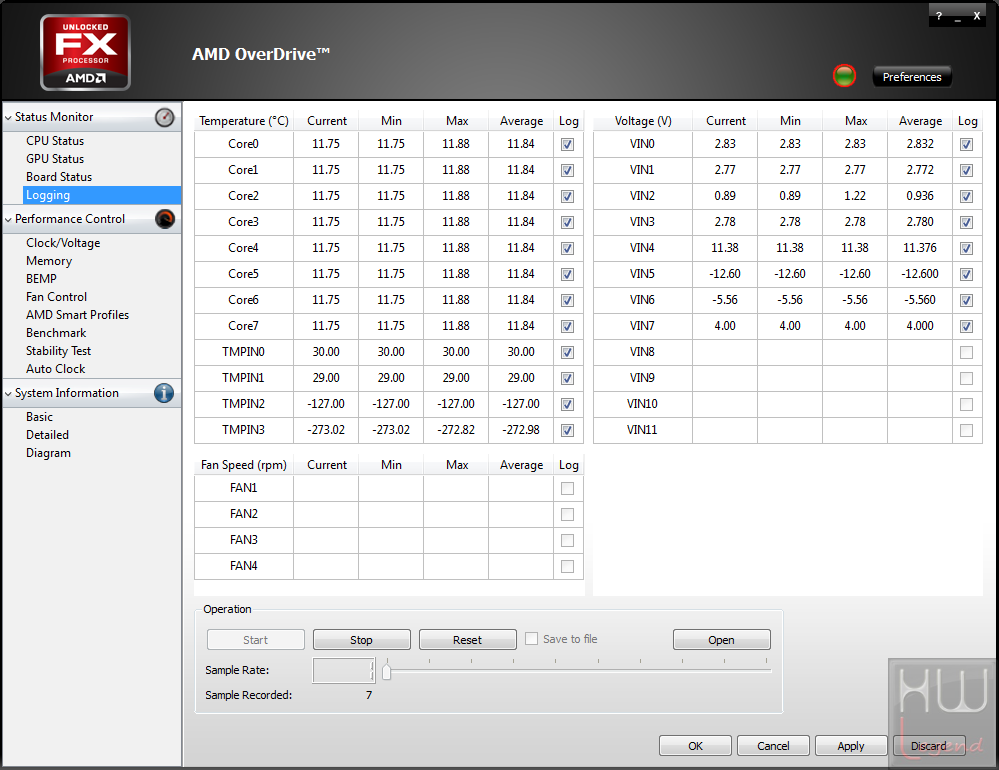
Task: Go to Board Status
Action: pyautogui.click(x=59, y=177)
